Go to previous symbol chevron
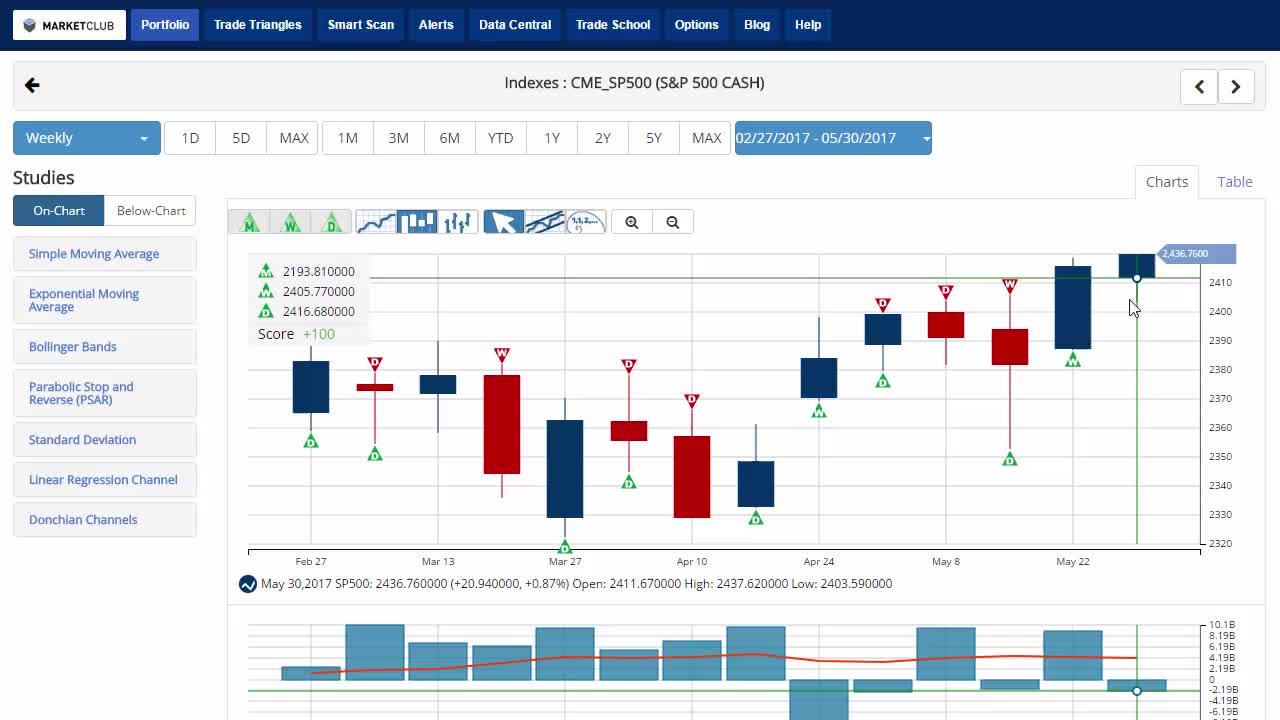This screenshot has width=1280, height=720. coord(1199,86)
